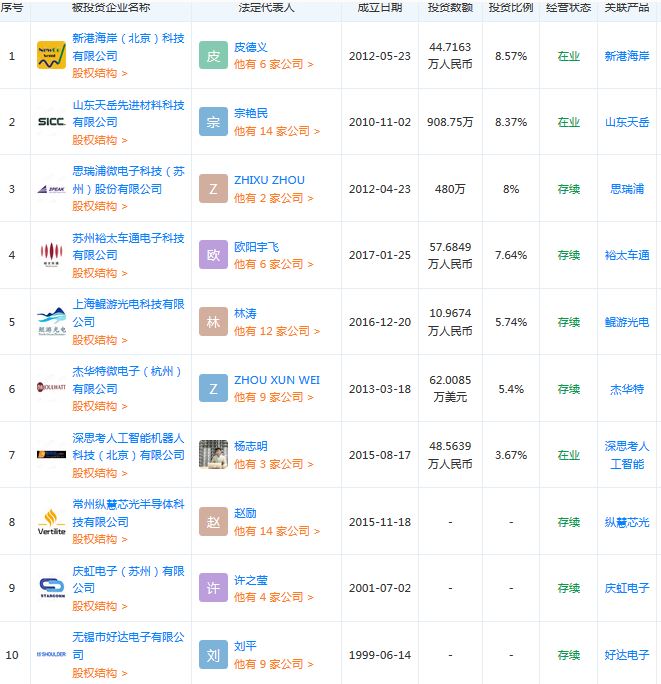
Task: Click the SICC company logo
Action: click(51, 122)
